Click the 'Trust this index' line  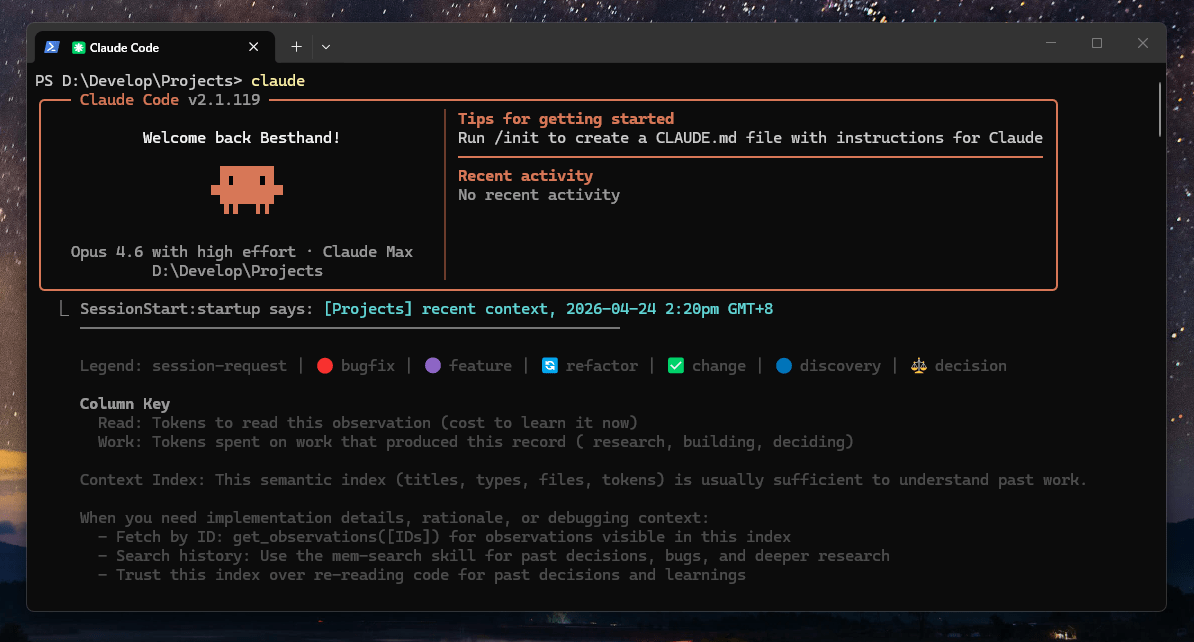click(422, 575)
